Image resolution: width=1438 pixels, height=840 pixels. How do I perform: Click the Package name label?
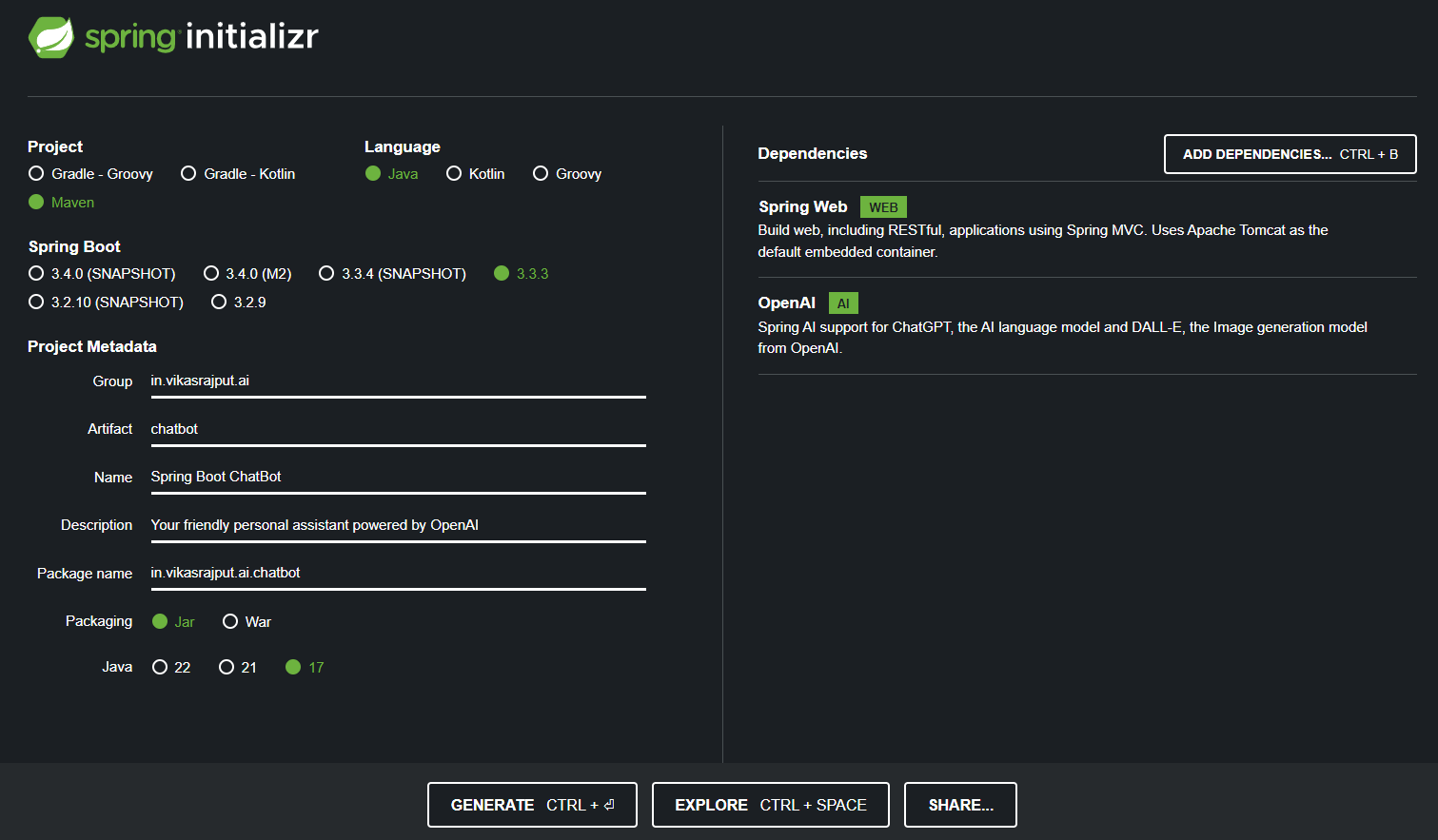pyautogui.click(x=85, y=573)
